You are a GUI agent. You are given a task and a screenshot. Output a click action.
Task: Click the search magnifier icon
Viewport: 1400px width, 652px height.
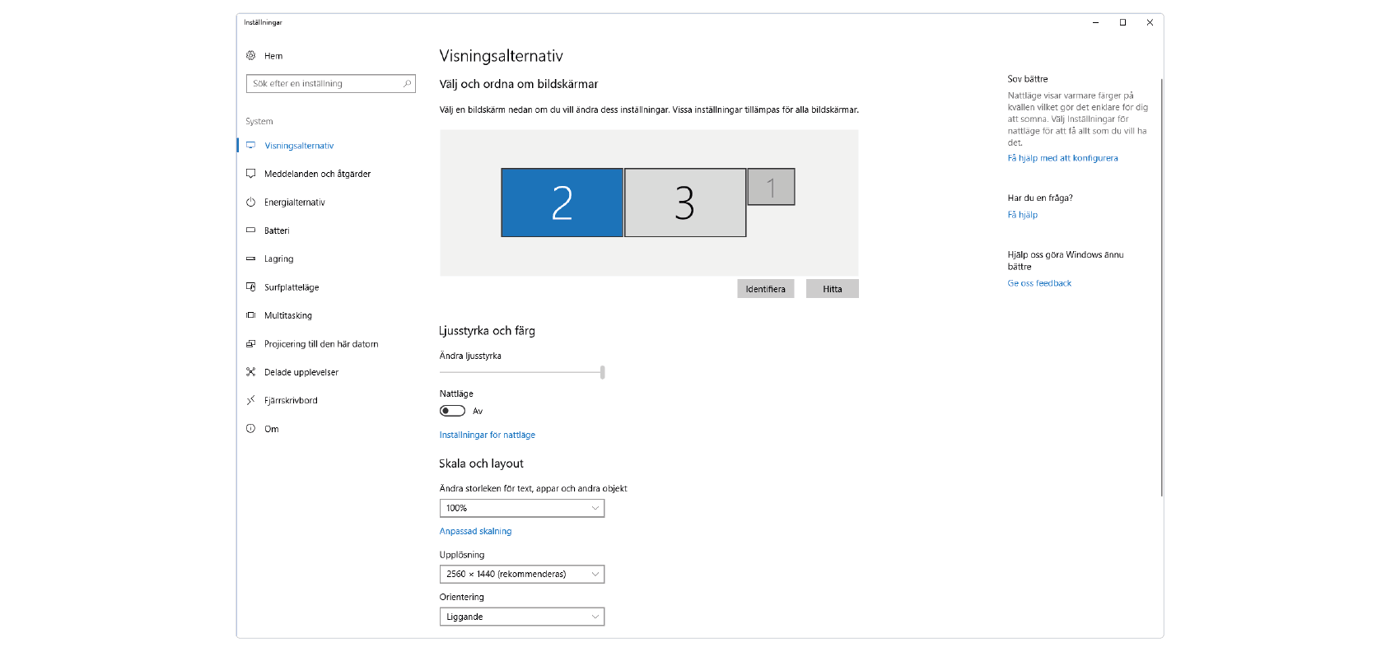[x=407, y=84]
